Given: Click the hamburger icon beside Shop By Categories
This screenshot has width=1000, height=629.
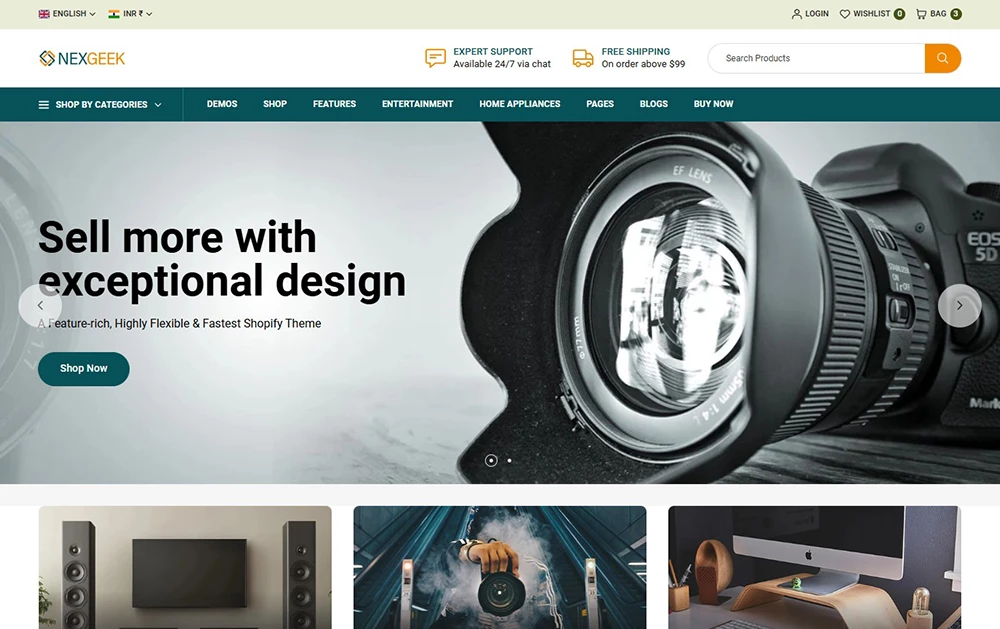Looking at the screenshot, I should coord(42,104).
